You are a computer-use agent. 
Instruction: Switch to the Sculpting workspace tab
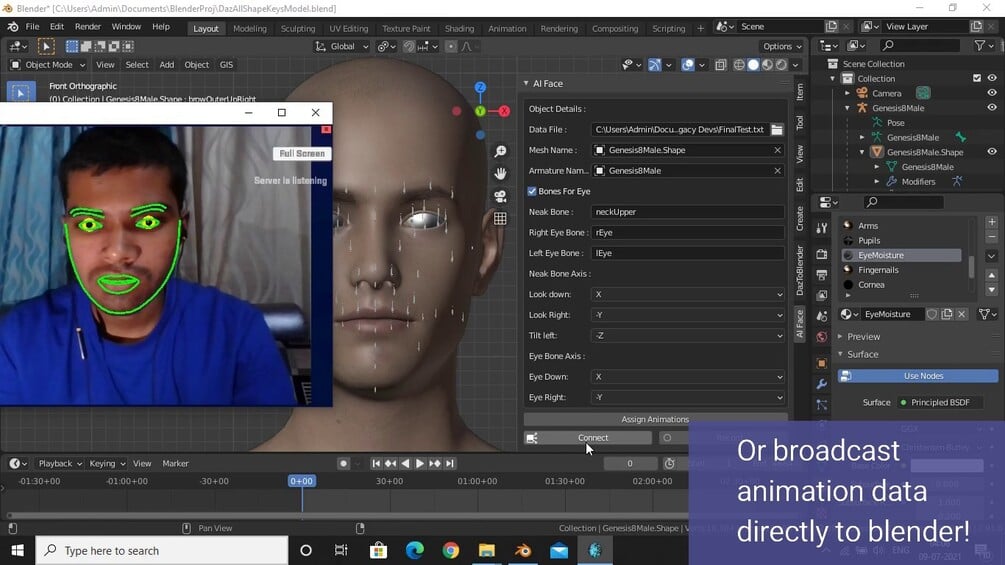[x=297, y=29]
